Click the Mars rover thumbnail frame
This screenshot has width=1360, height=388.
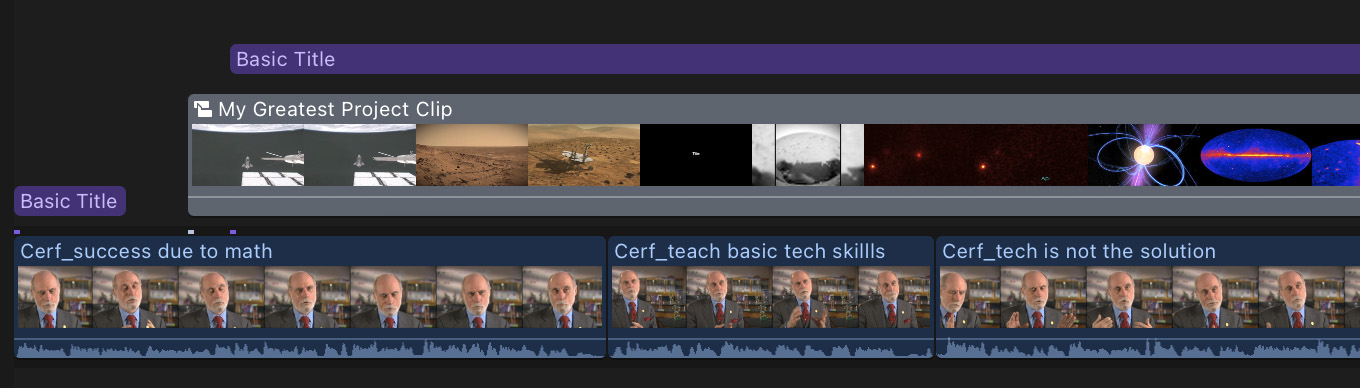[x=584, y=155]
